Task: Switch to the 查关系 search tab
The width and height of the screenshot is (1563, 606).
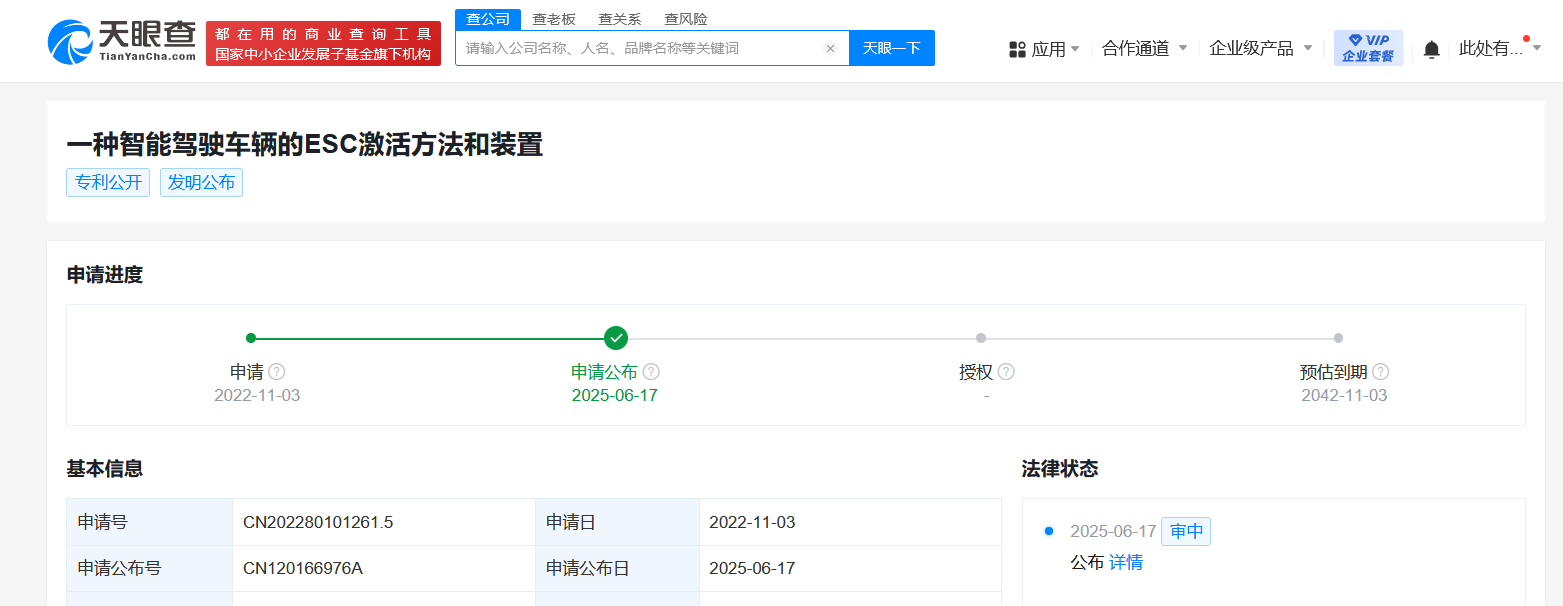Action: pos(619,19)
